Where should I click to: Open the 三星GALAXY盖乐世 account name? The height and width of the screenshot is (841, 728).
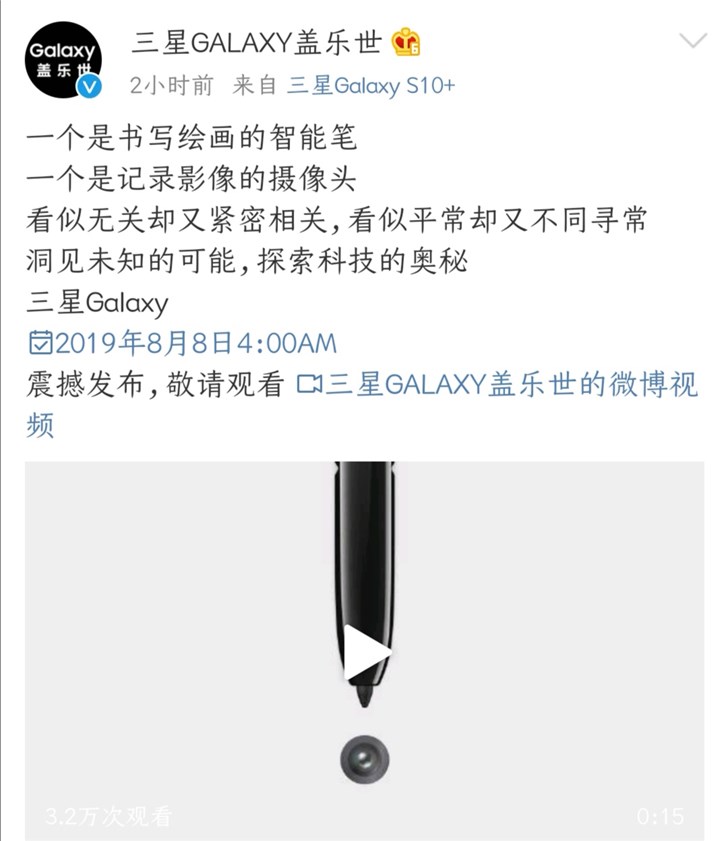[x=256, y=42]
